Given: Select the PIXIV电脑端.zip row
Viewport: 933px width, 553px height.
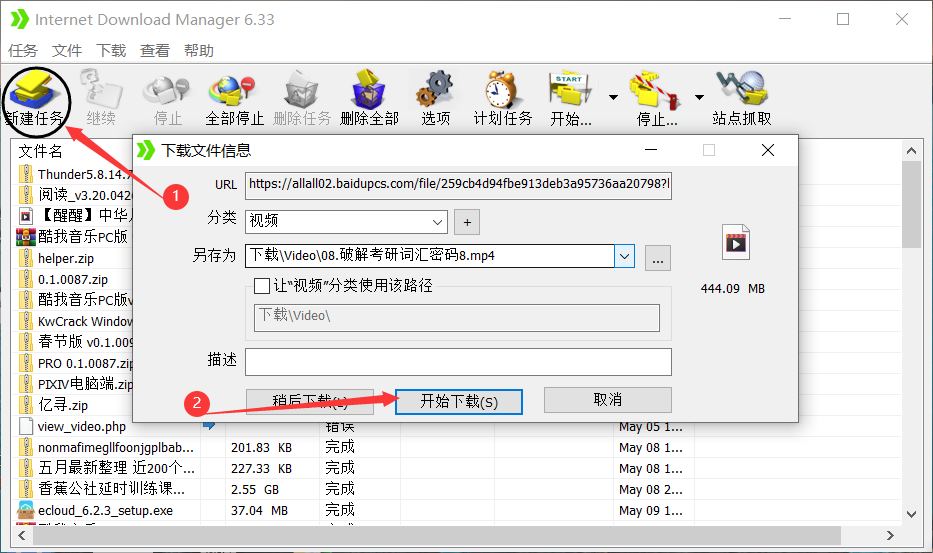Looking at the screenshot, I should click(x=74, y=384).
